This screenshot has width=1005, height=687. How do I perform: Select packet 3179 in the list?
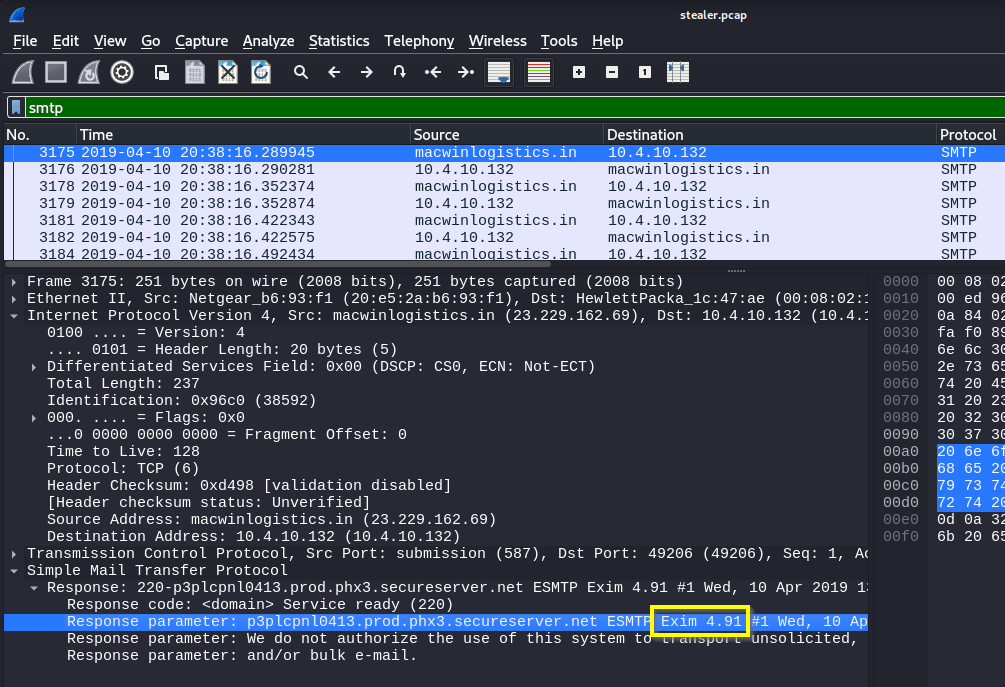coord(300,204)
